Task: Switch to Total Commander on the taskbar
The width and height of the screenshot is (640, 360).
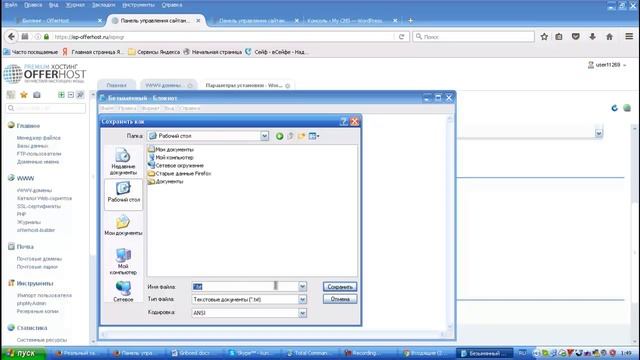Action: click(310, 353)
